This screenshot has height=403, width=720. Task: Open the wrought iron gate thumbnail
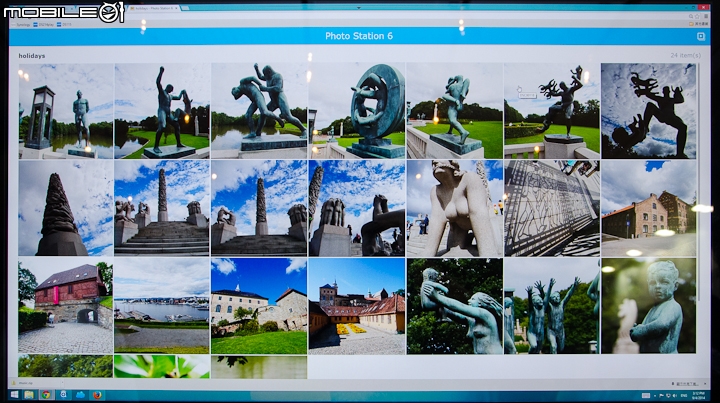[x=552, y=208]
